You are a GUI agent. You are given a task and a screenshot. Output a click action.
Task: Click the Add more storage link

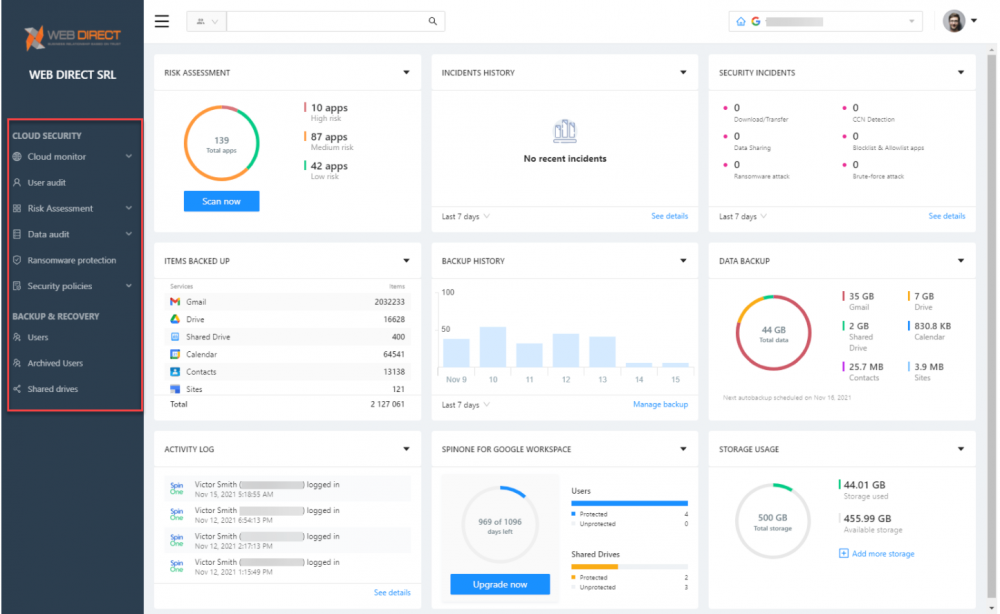[x=883, y=553]
